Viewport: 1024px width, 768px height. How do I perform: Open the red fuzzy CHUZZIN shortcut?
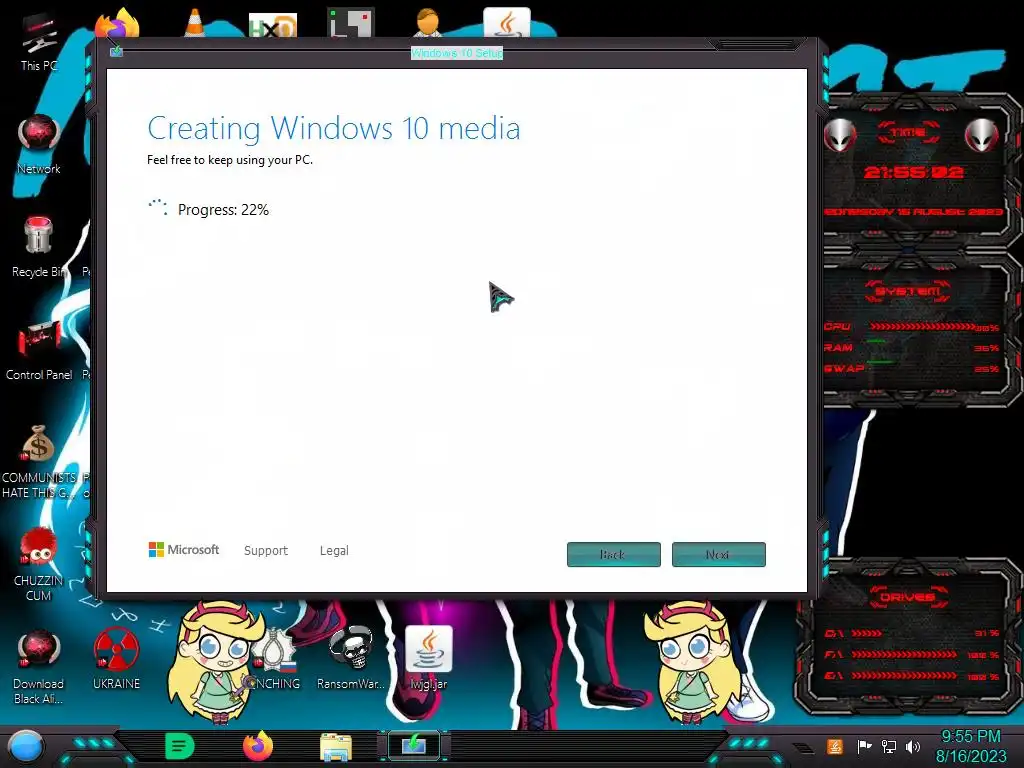coord(39,564)
